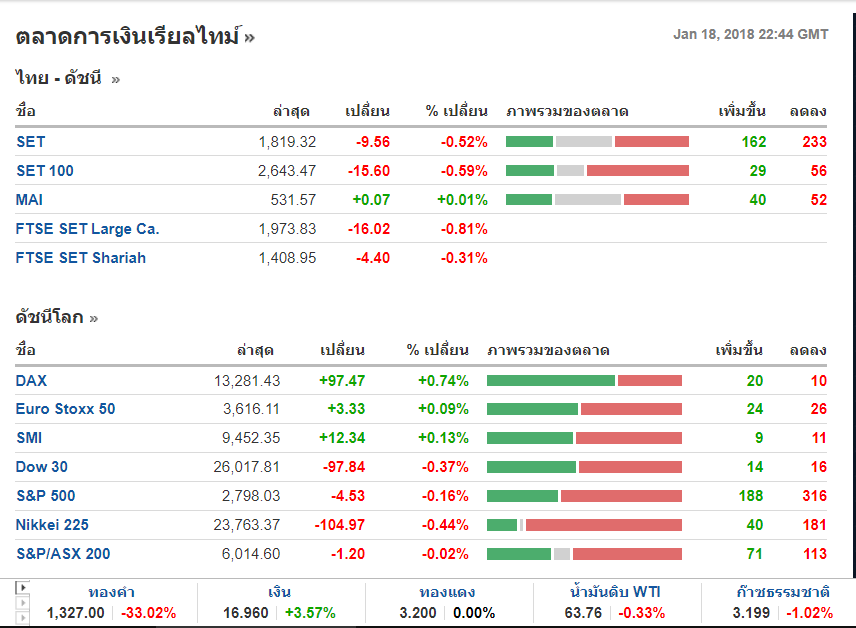Click the bottom arrow button beside the commodities ticker
Screen dimensions: 856x628
pos(22,617)
